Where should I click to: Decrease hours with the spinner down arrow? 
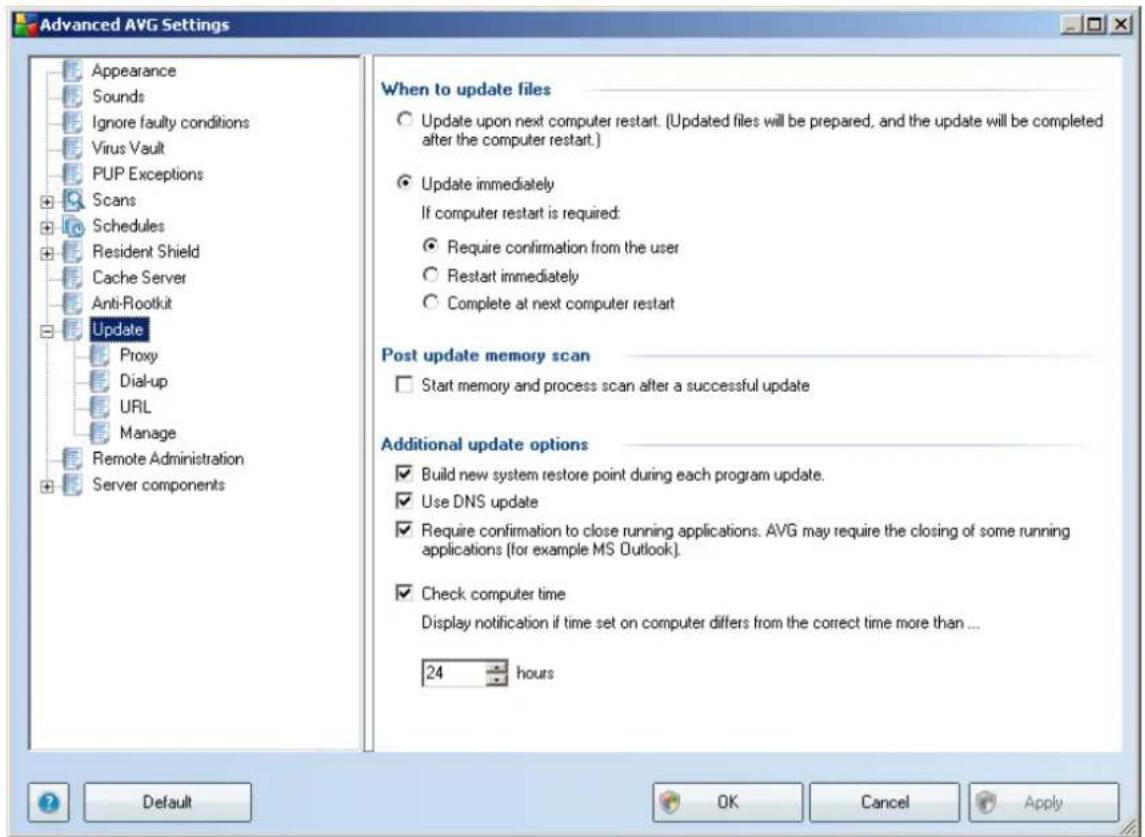(x=497, y=679)
